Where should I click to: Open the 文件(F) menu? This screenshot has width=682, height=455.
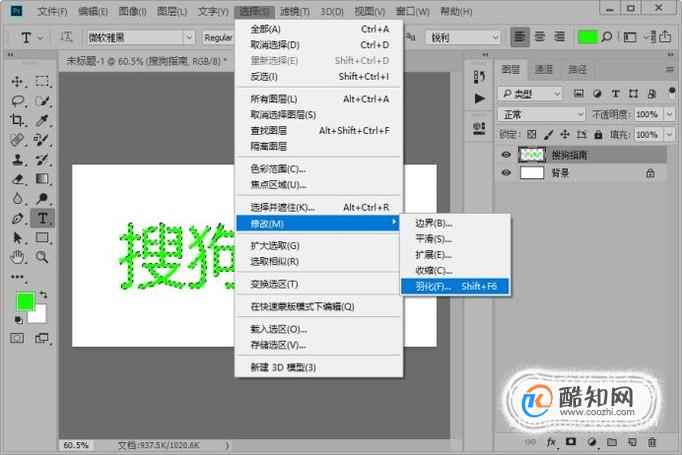coord(52,11)
